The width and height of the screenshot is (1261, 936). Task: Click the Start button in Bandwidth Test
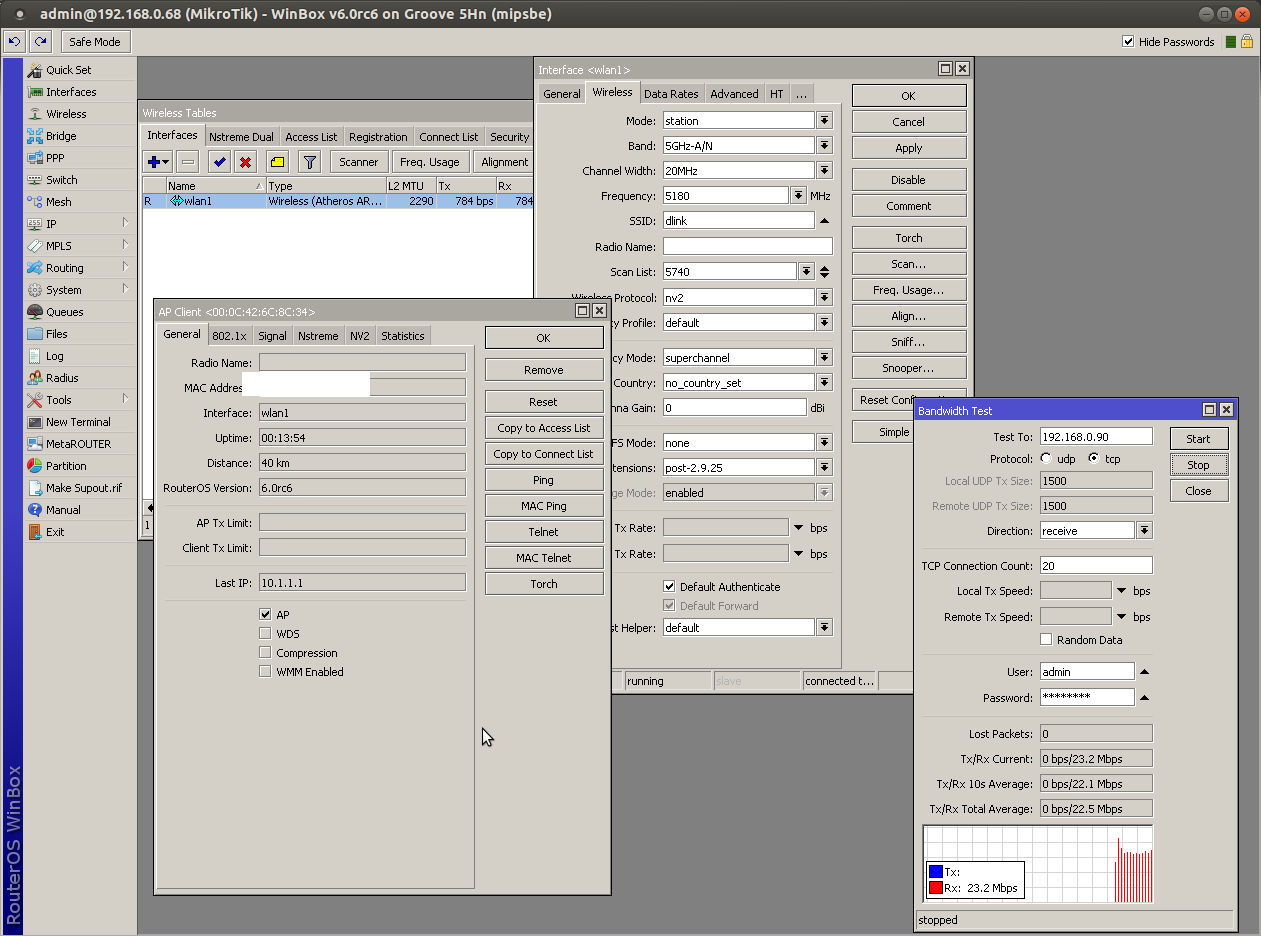(1198, 439)
